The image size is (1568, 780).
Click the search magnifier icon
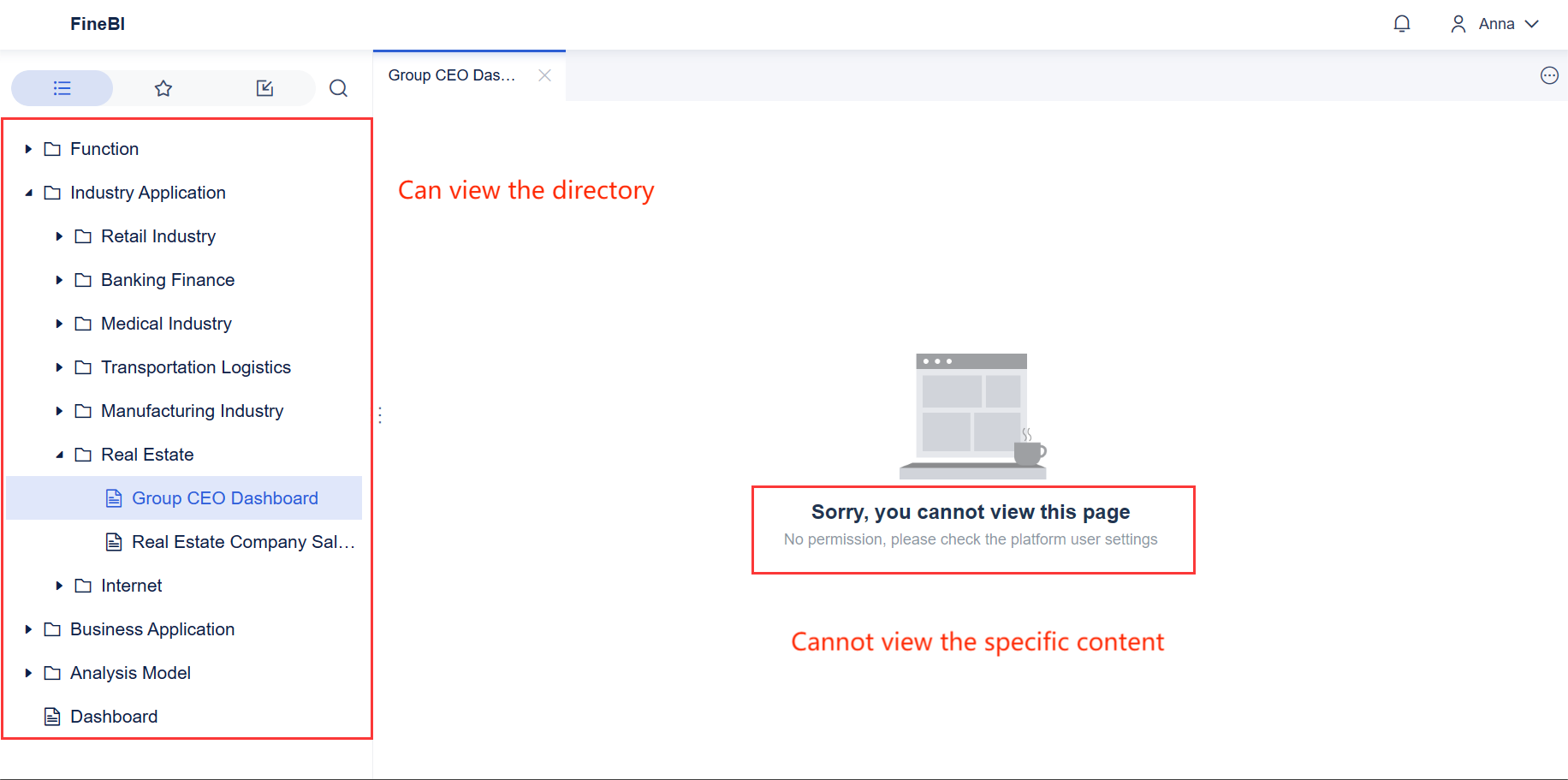click(x=338, y=88)
